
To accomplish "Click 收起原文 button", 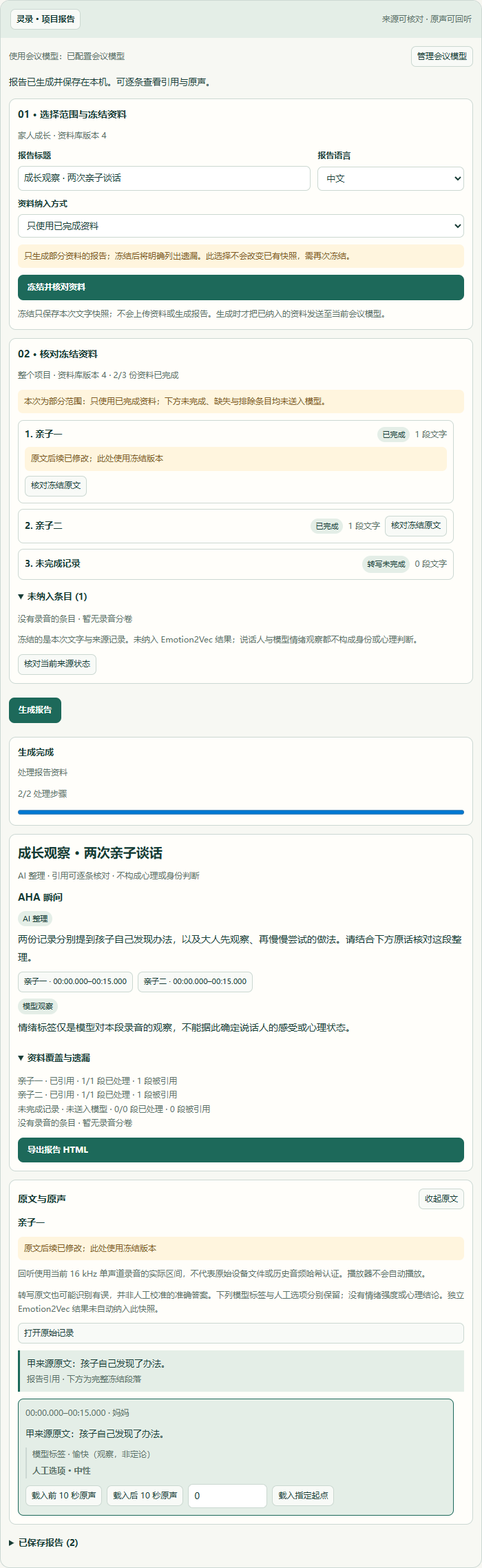I will (441, 1198).
